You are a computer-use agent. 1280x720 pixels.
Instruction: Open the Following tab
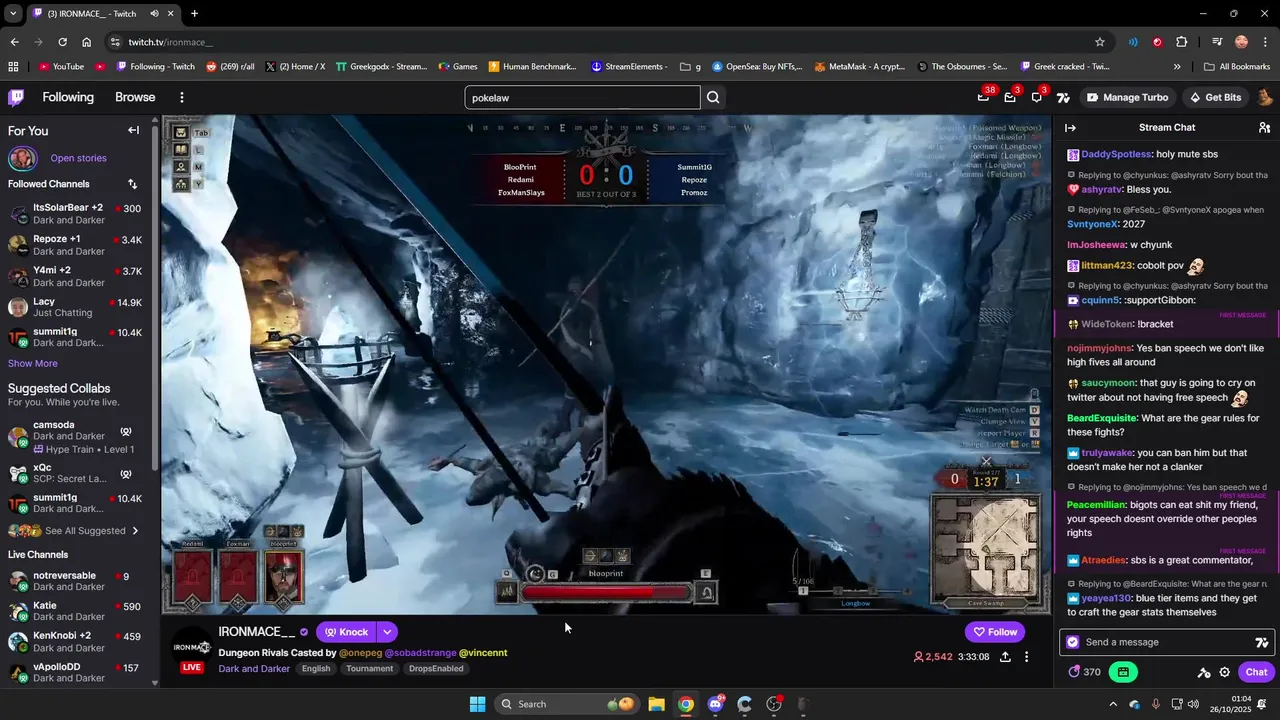tap(68, 97)
